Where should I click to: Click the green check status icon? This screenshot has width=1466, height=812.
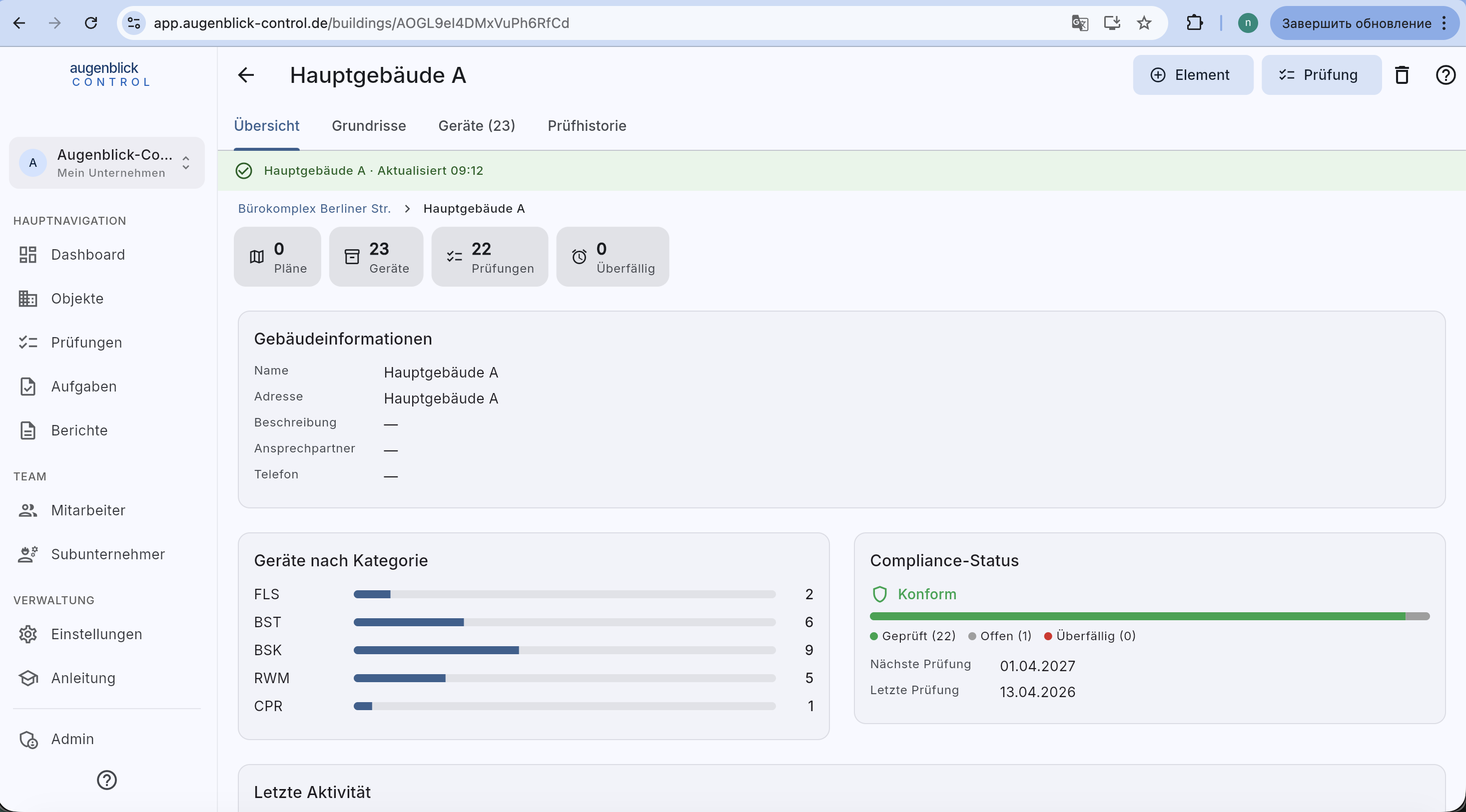coord(243,171)
